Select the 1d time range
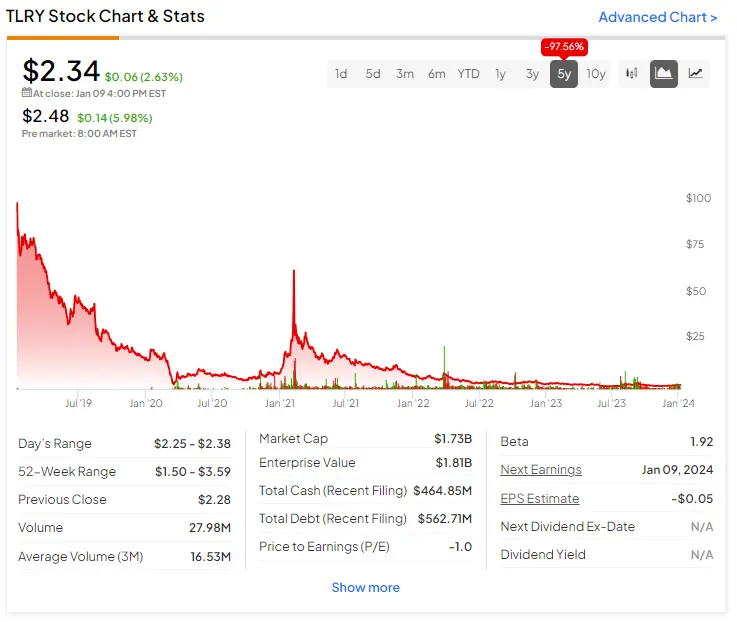Viewport: 737px width, 622px height. 341,74
